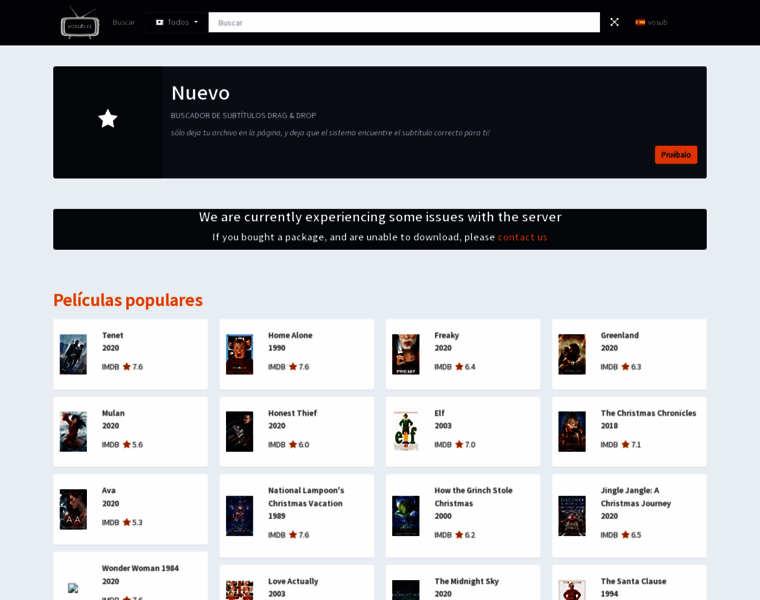Screen dimensions: 760x600
Task: Select the Love Actually title
Action: [293, 581]
